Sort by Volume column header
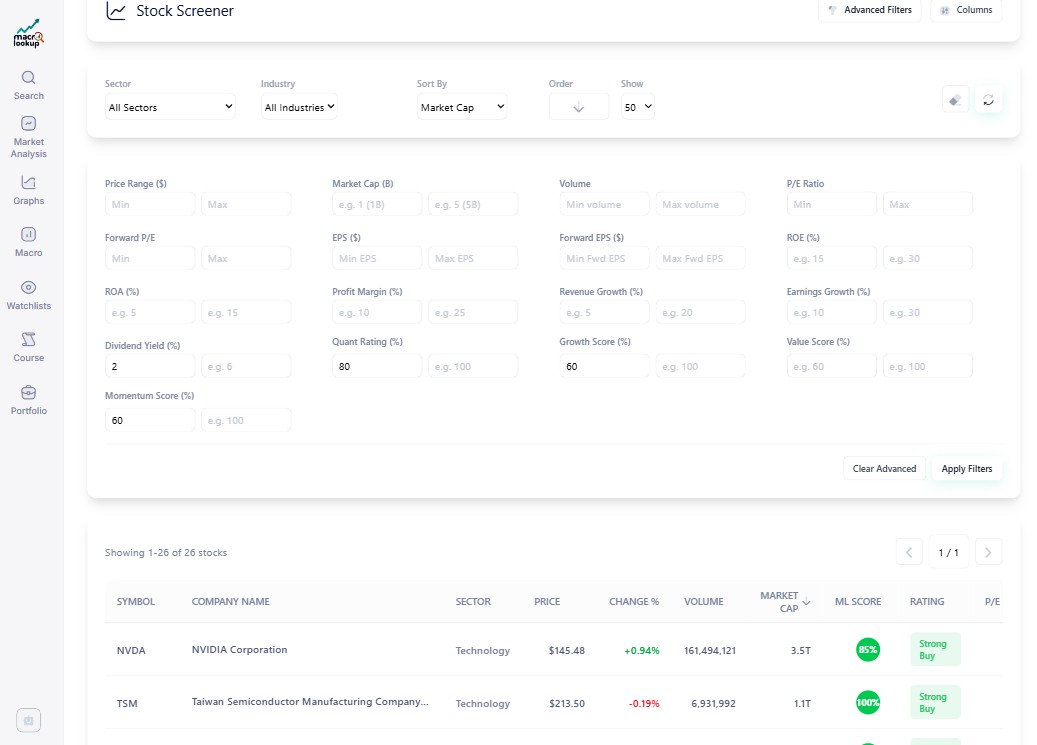The width and height of the screenshot is (1037, 745). [x=704, y=601]
